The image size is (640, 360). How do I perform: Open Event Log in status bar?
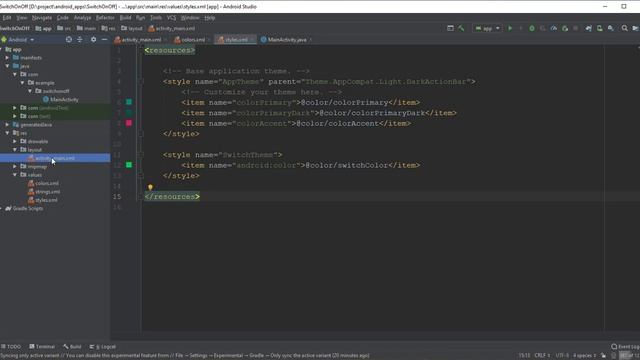(x=625, y=347)
